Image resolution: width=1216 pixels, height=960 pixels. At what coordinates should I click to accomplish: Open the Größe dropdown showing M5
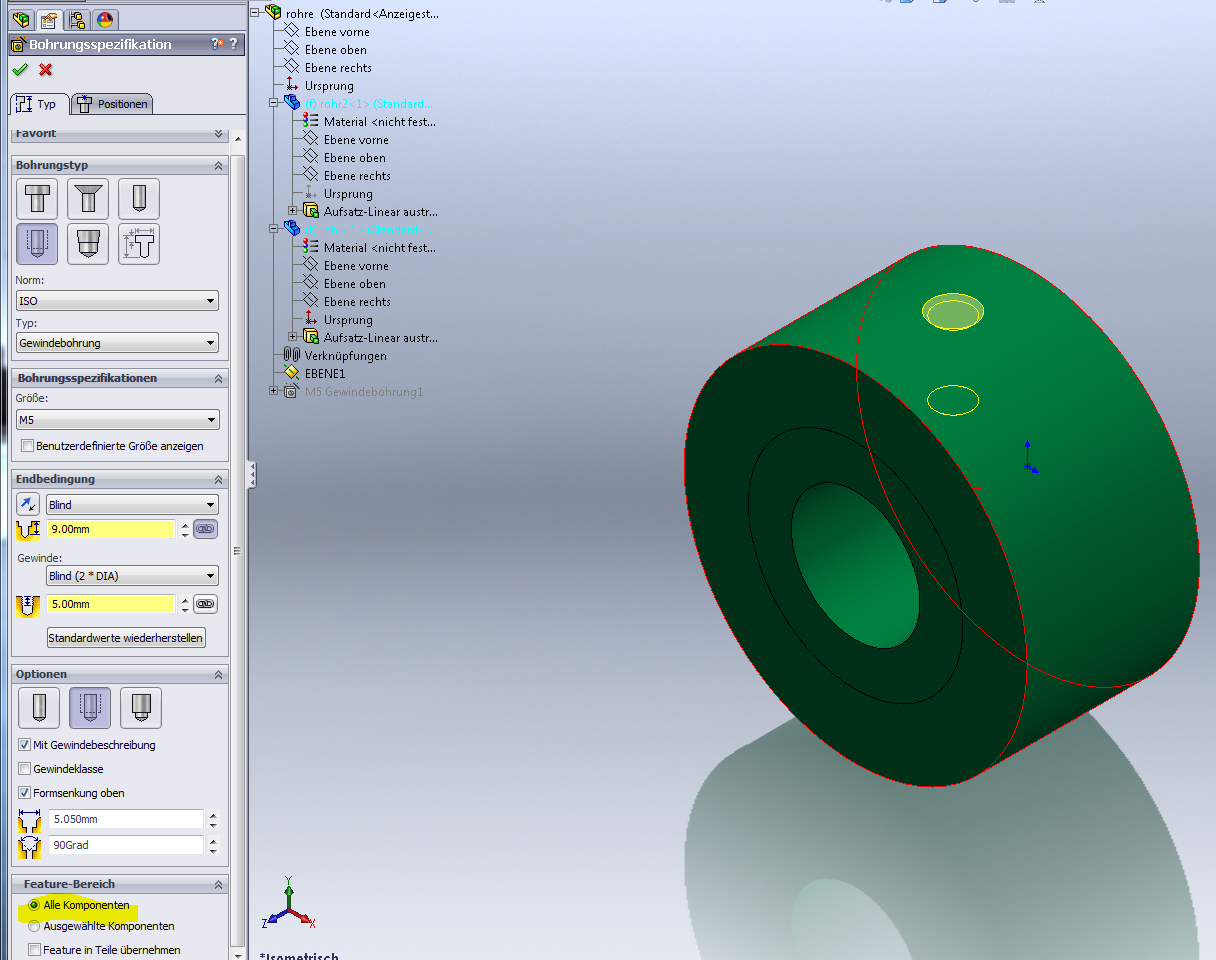[118, 420]
